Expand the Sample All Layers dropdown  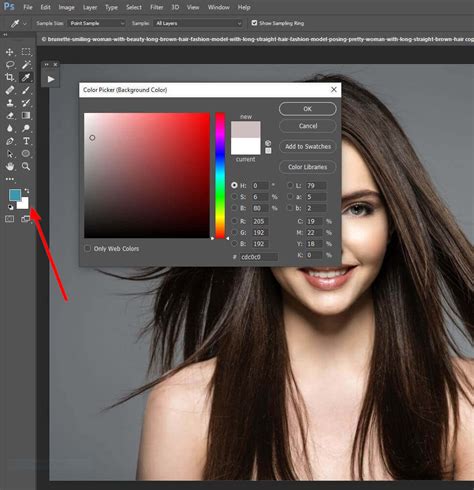click(x=198, y=23)
